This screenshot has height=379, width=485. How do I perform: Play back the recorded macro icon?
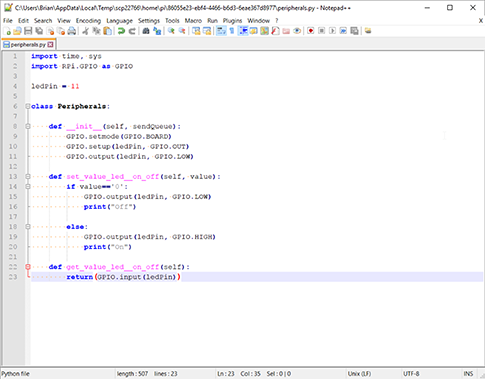332,31
